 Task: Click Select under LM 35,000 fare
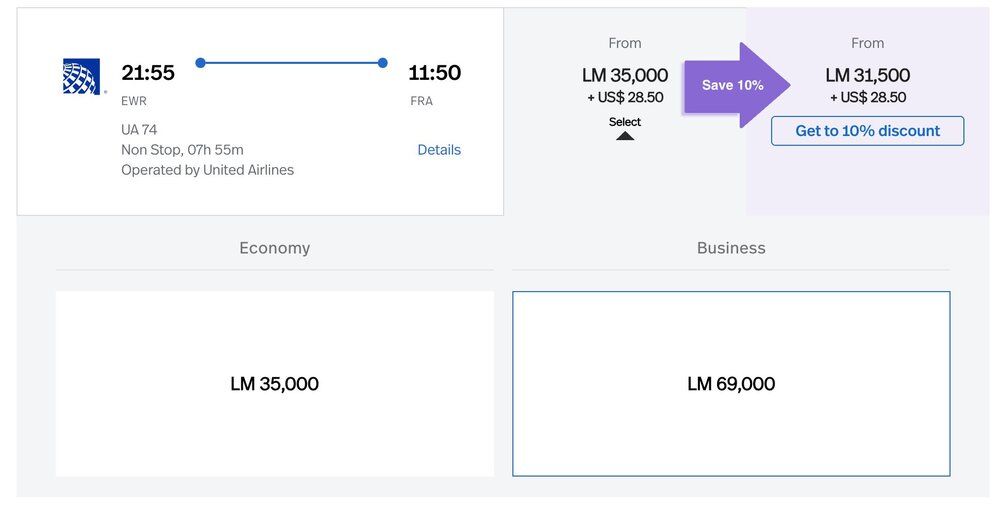pyautogui.click(x=625, y=122)
